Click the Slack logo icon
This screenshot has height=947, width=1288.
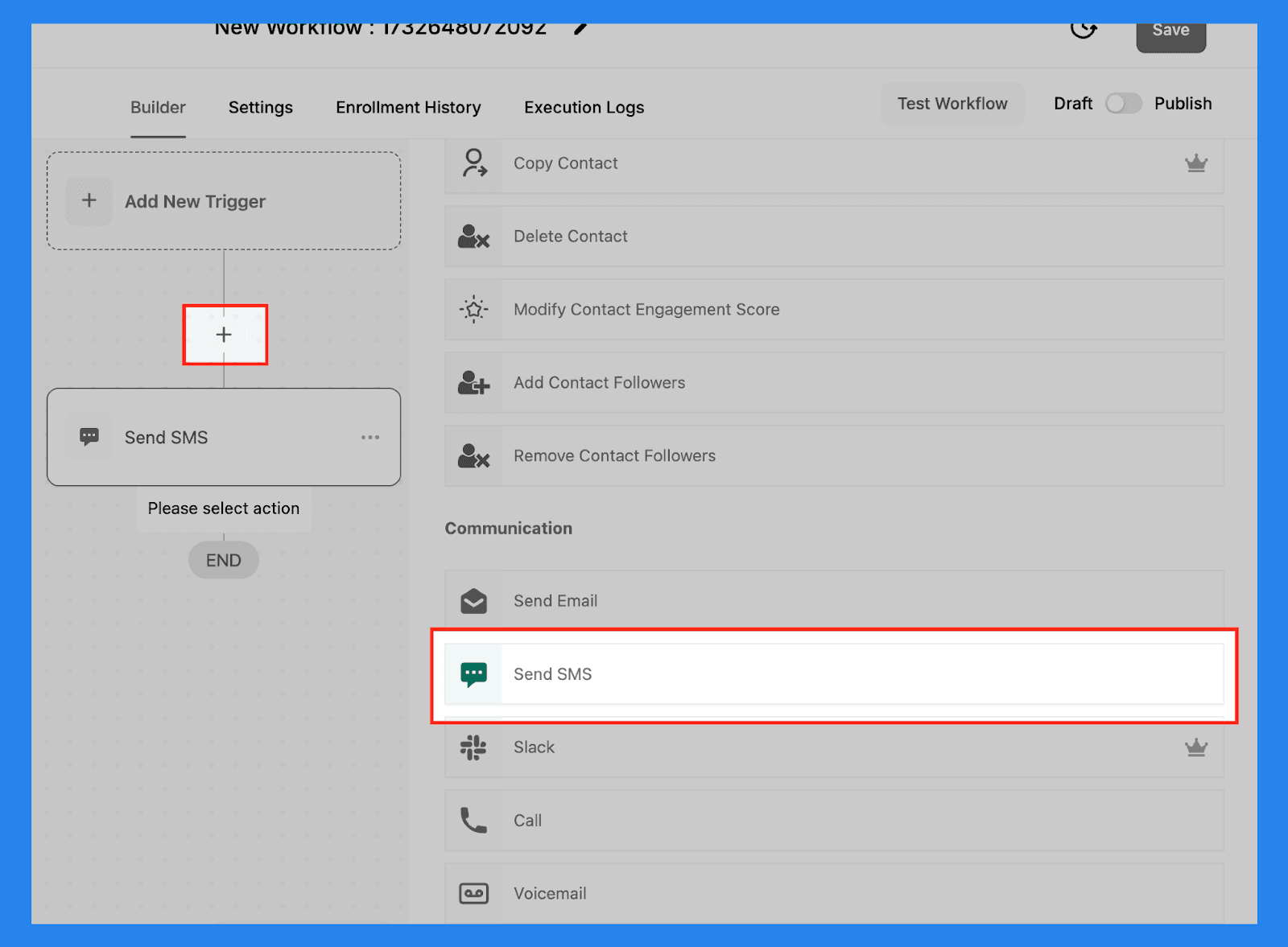[x=473, y=747]
